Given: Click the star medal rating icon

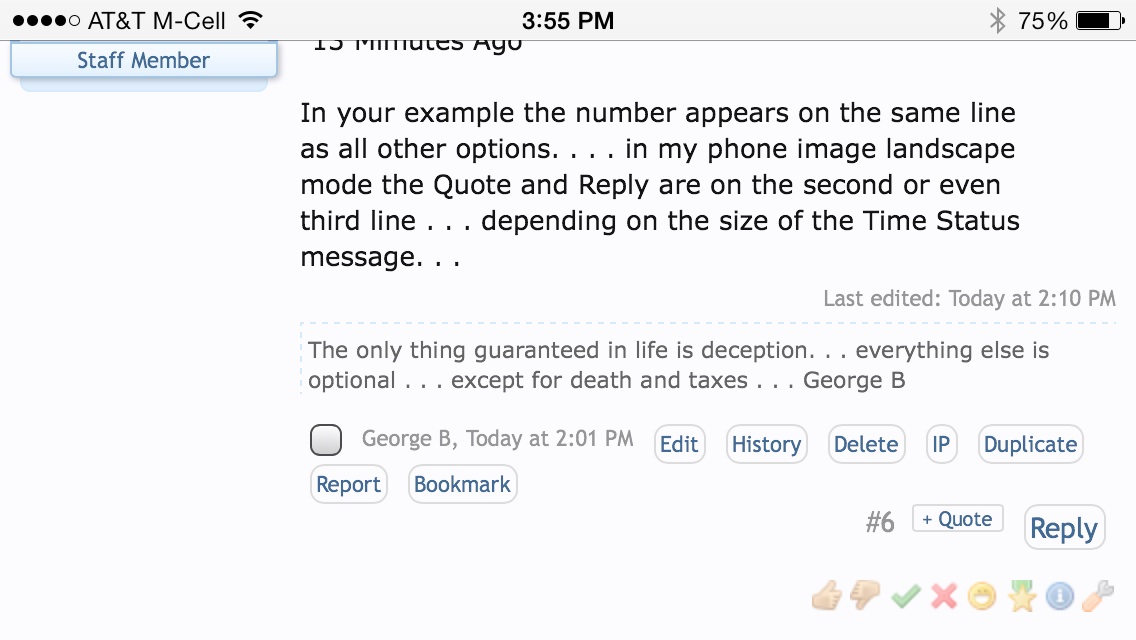Looking at the screenshot, I should [x=1021, y=597].
